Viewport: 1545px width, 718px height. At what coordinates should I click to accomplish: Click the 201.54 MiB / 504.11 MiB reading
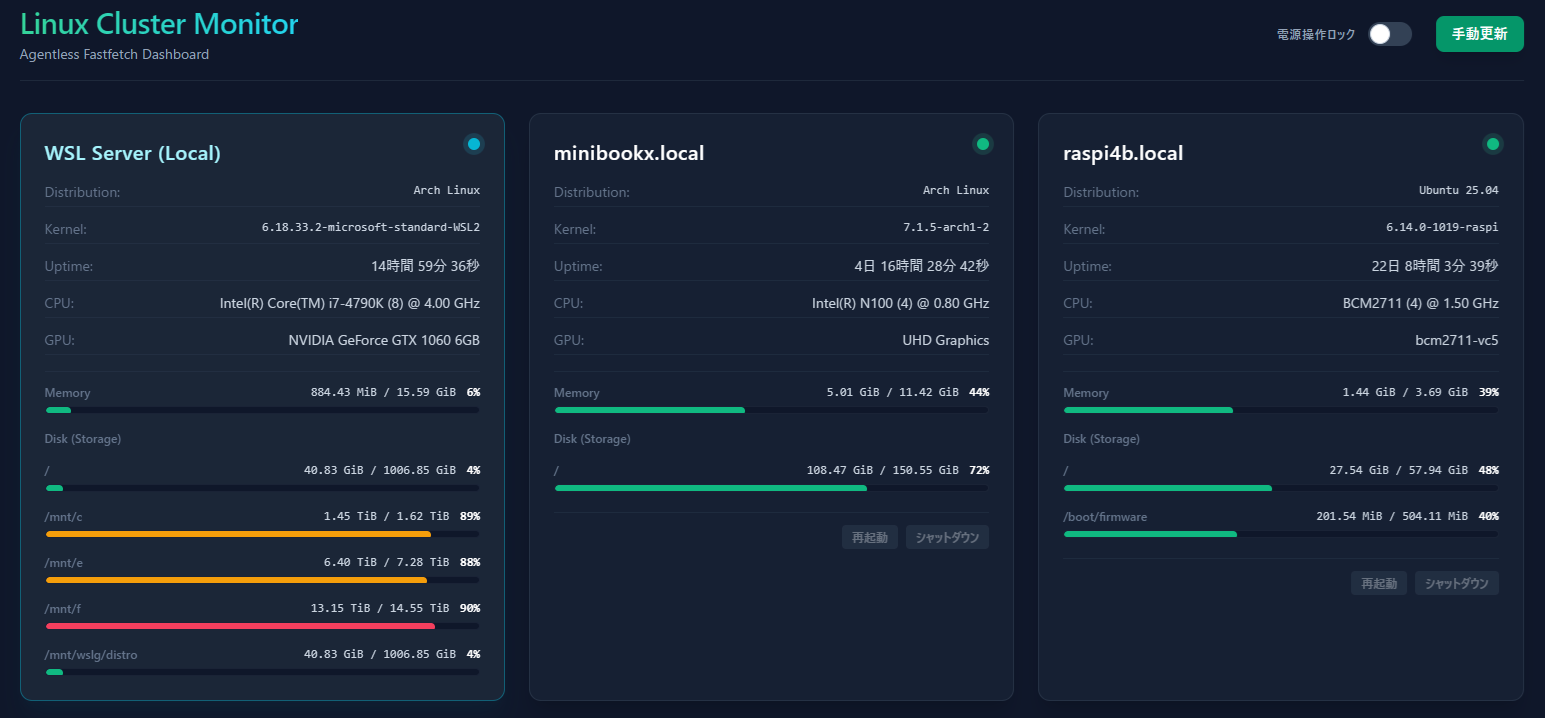1393,516
